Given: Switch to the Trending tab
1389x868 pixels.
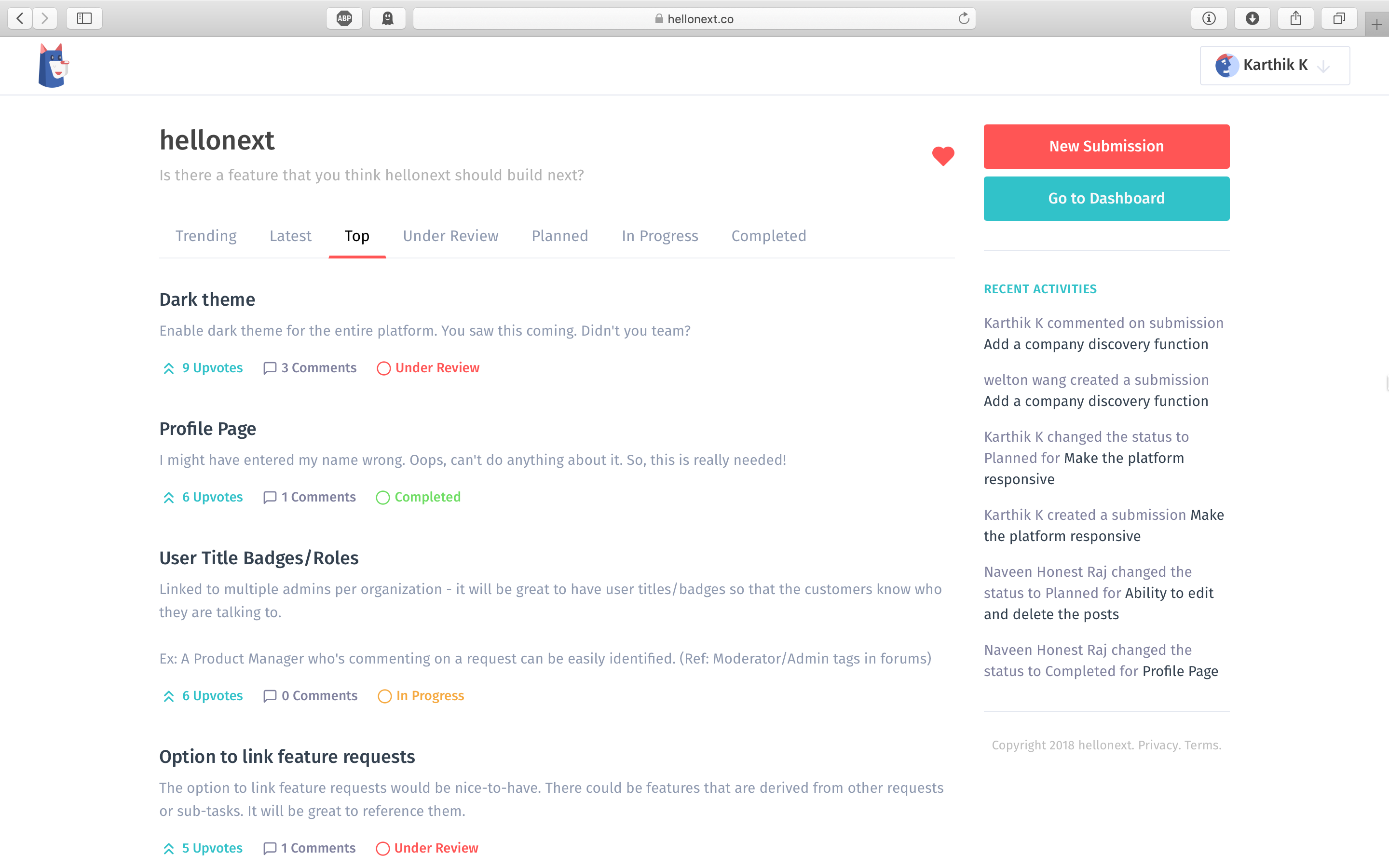Looking at the screenshot, I should coord(205,236).
